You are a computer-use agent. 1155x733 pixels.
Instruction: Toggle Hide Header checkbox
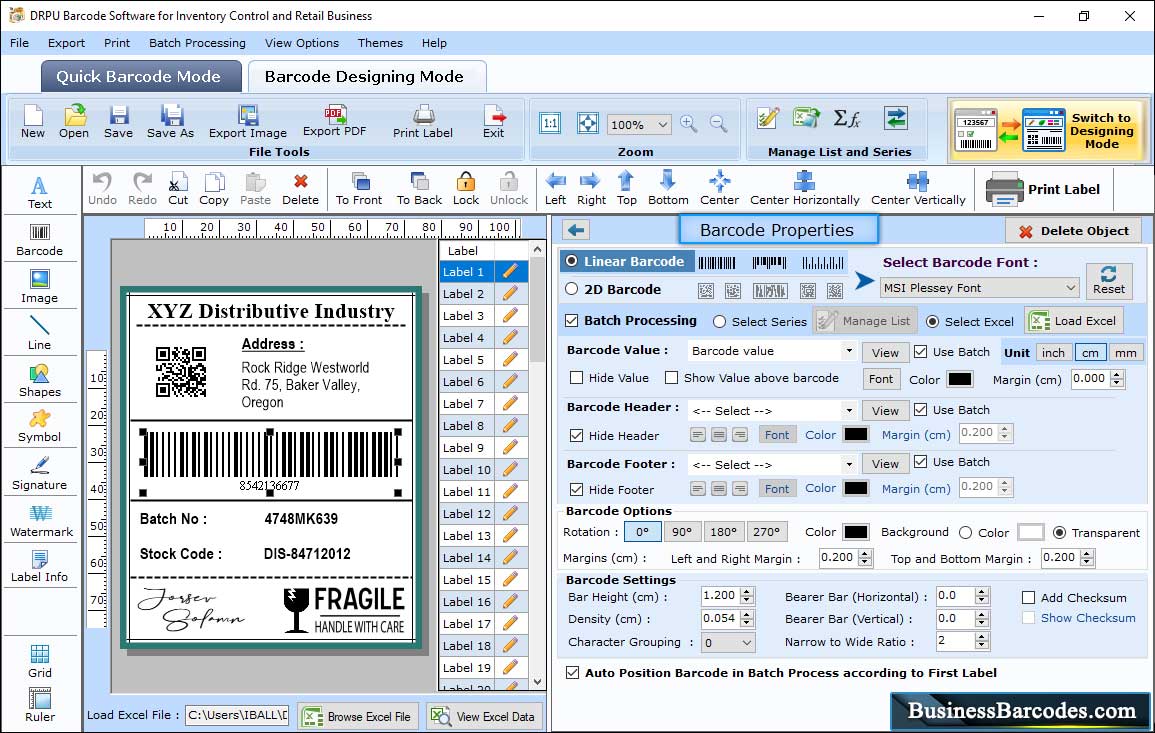(x=577, y=435)
